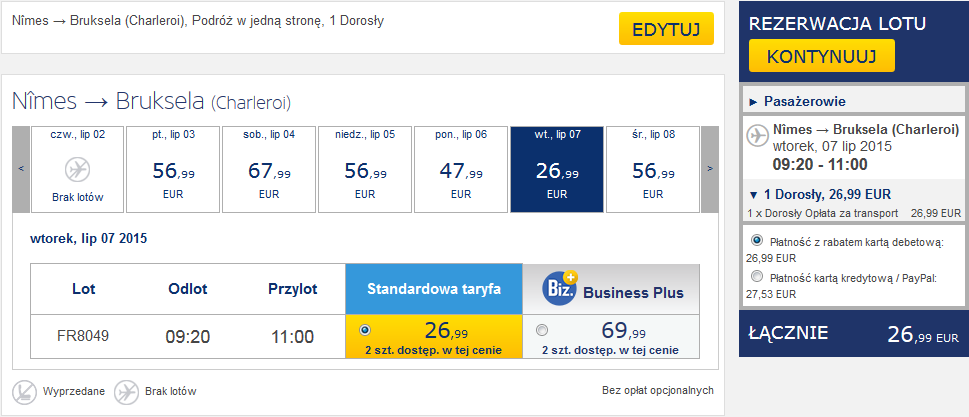The width and height of the screenshot is (969, 417).
Task: Select the sob., lip 04 date tab
Action: pos(269,169)
